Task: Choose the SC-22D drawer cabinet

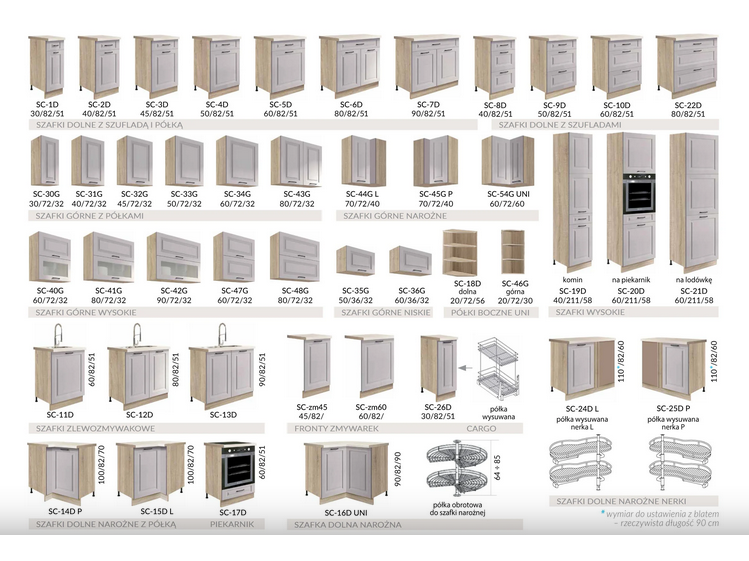Action: (x=680, y=65)
